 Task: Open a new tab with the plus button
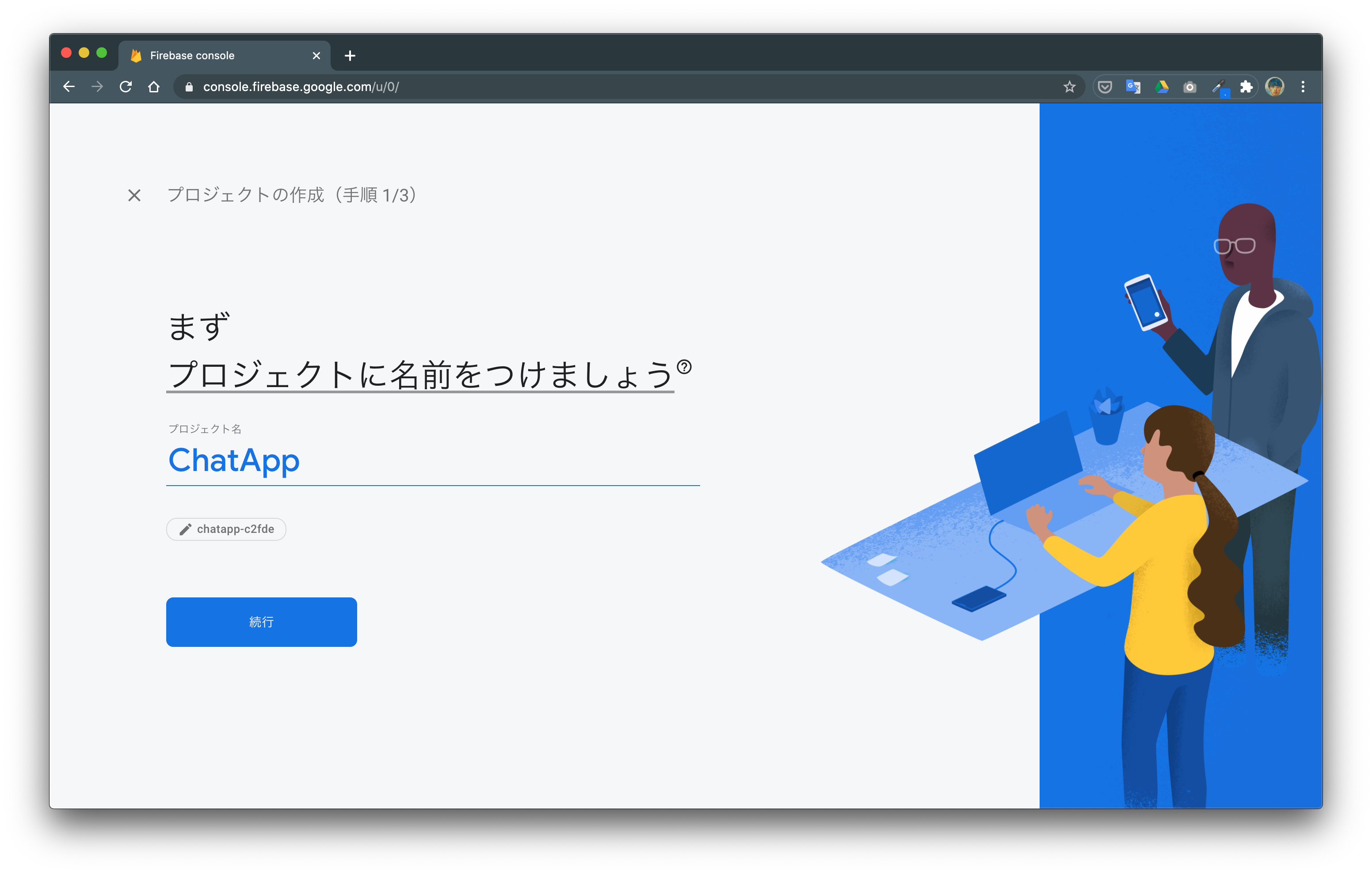(x=350, y=55)
